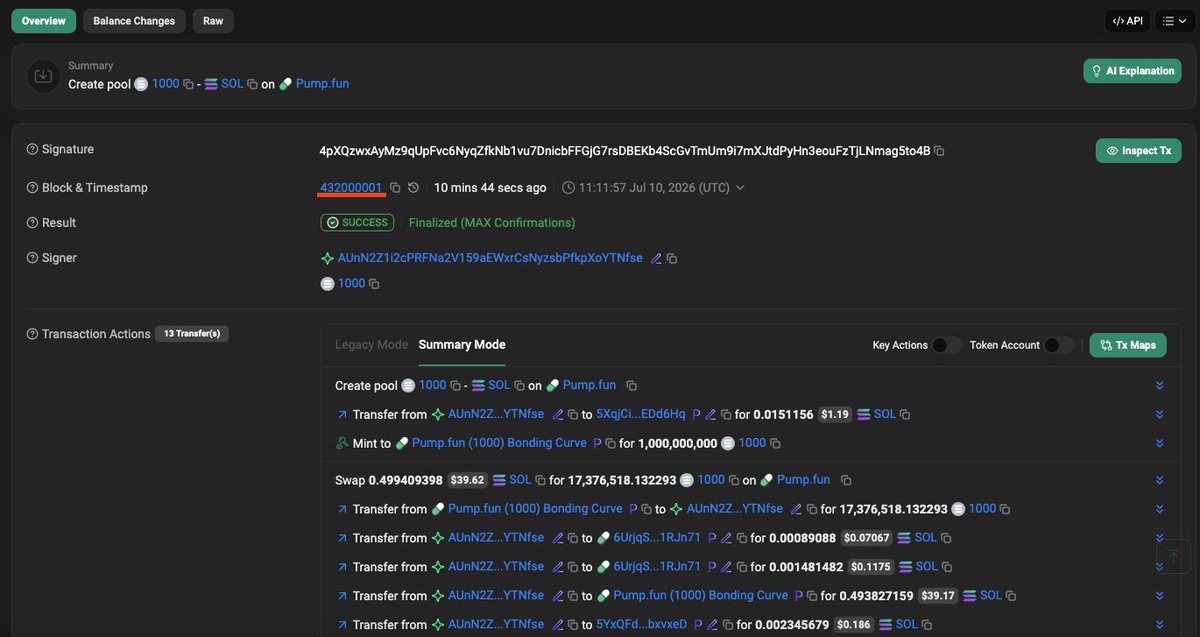Open AI Explanation
This screenshot has width=1200, height=637.
pyautogui.click(x=1133, y=71)
